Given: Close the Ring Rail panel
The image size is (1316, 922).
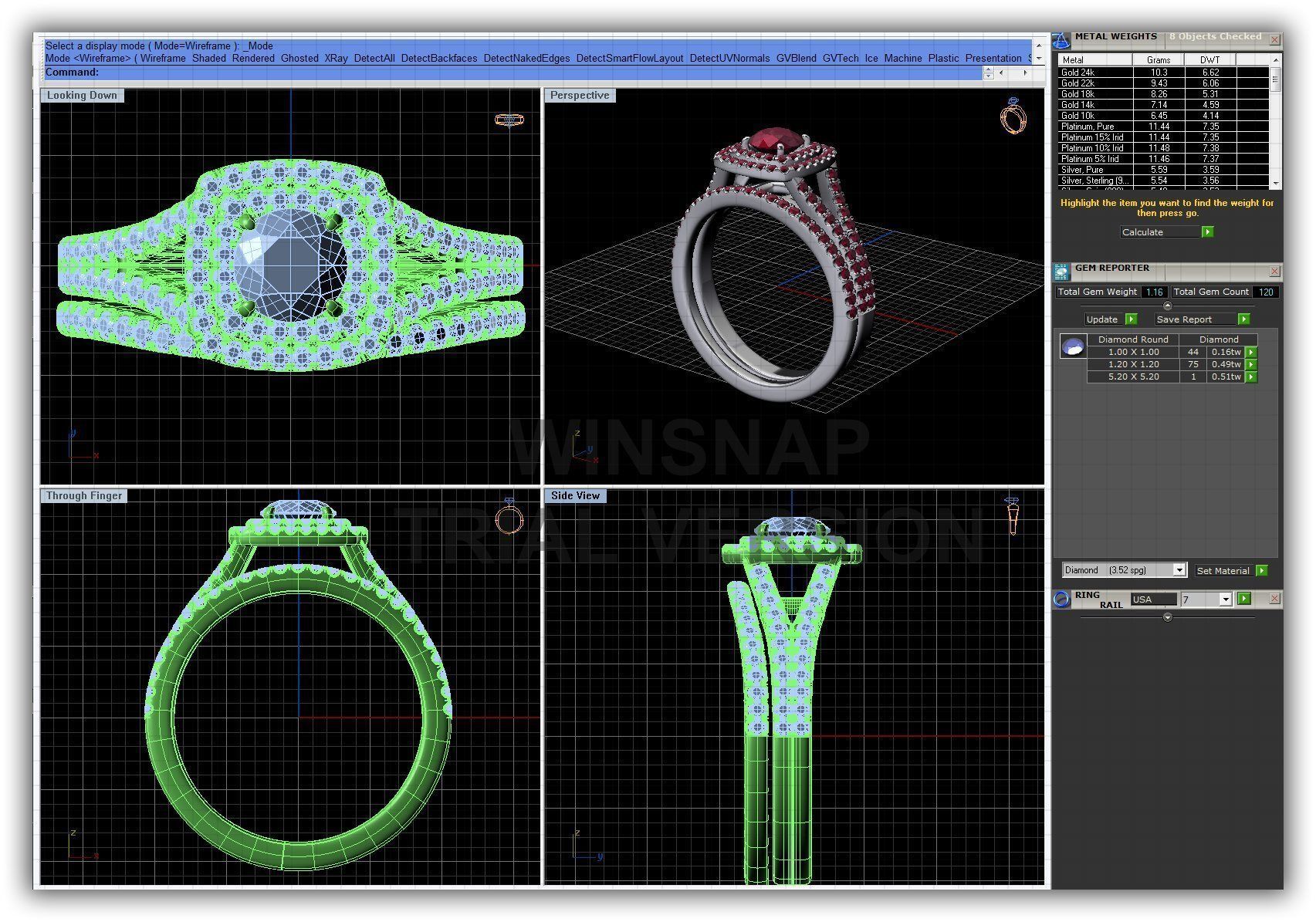Looking at the screenshot, I should coord(1274,599).
